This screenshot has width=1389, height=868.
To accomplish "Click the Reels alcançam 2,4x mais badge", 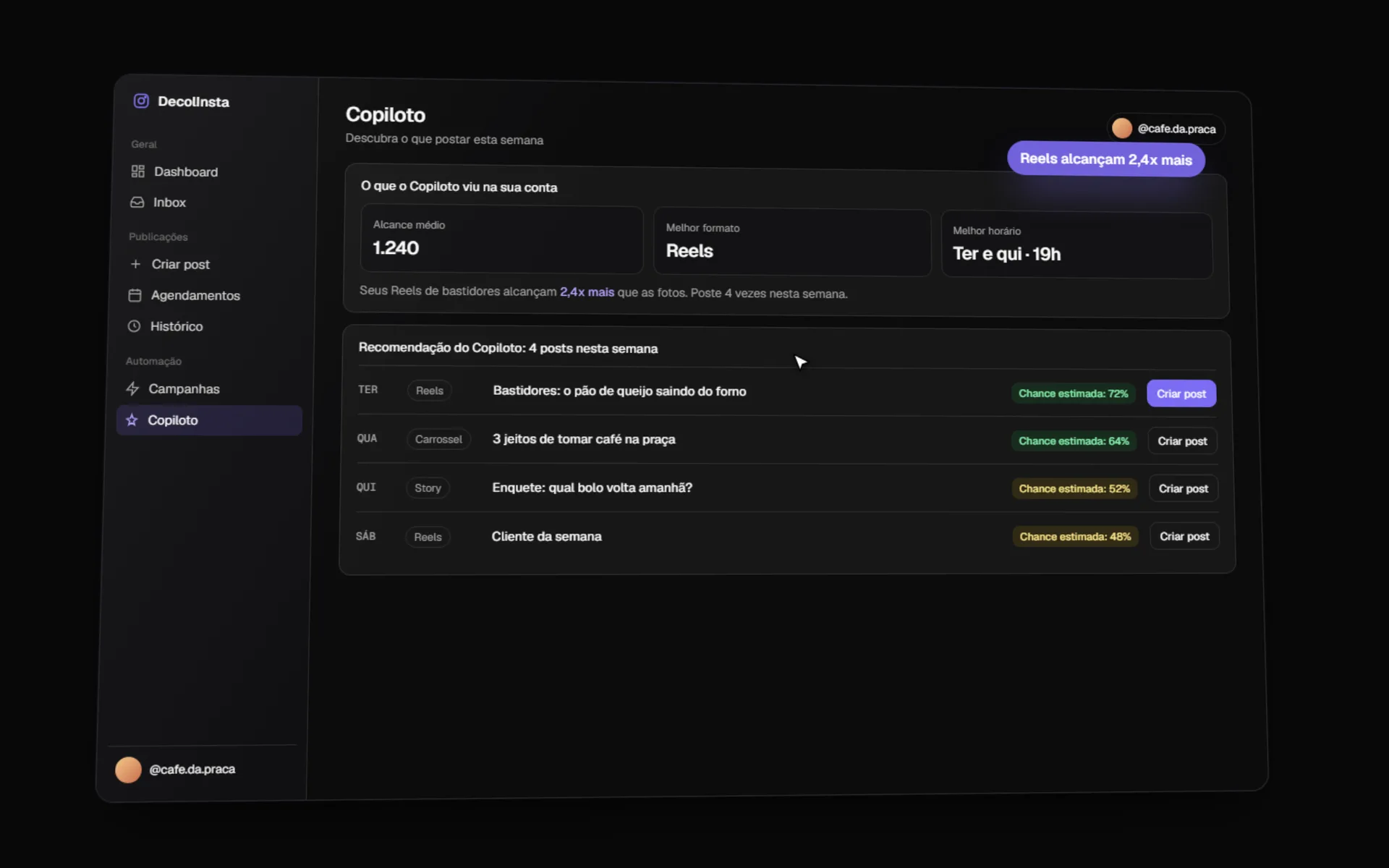I will 1106,159.
